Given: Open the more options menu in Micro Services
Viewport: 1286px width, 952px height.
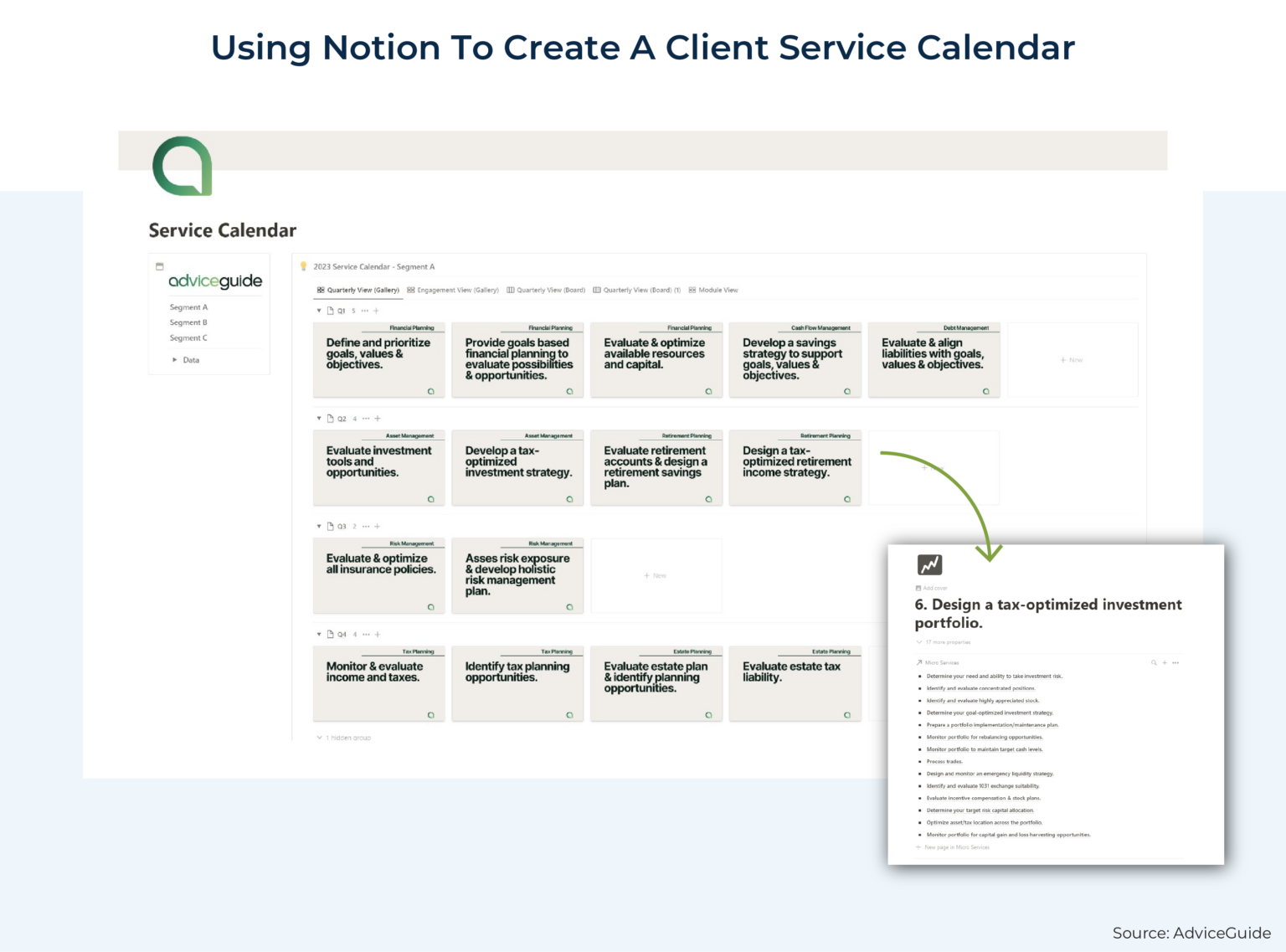Looking at the screenshot, I should [1175, 662].
